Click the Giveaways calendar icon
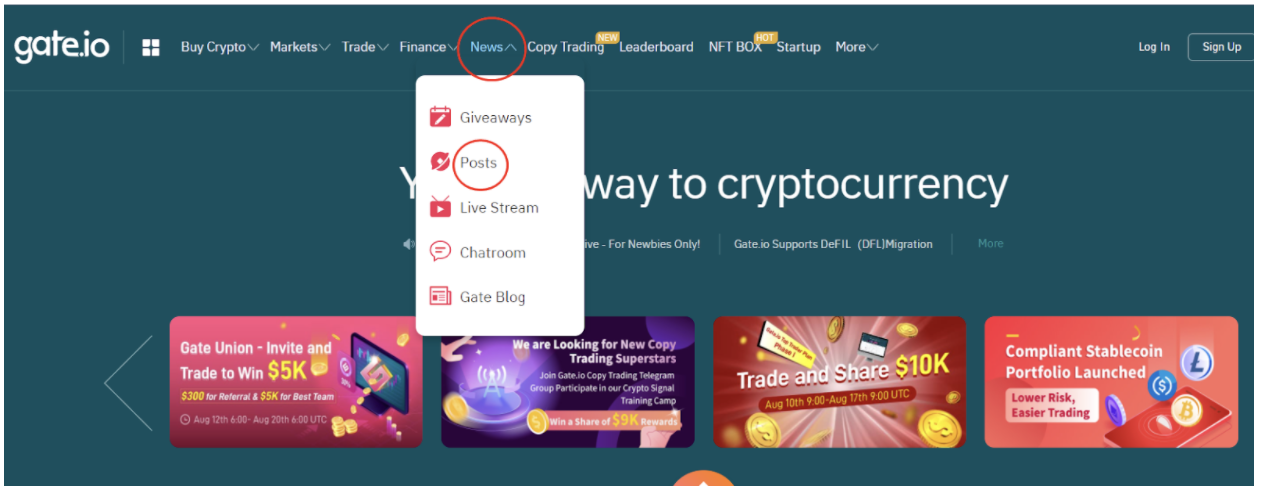 coord(440,117)
